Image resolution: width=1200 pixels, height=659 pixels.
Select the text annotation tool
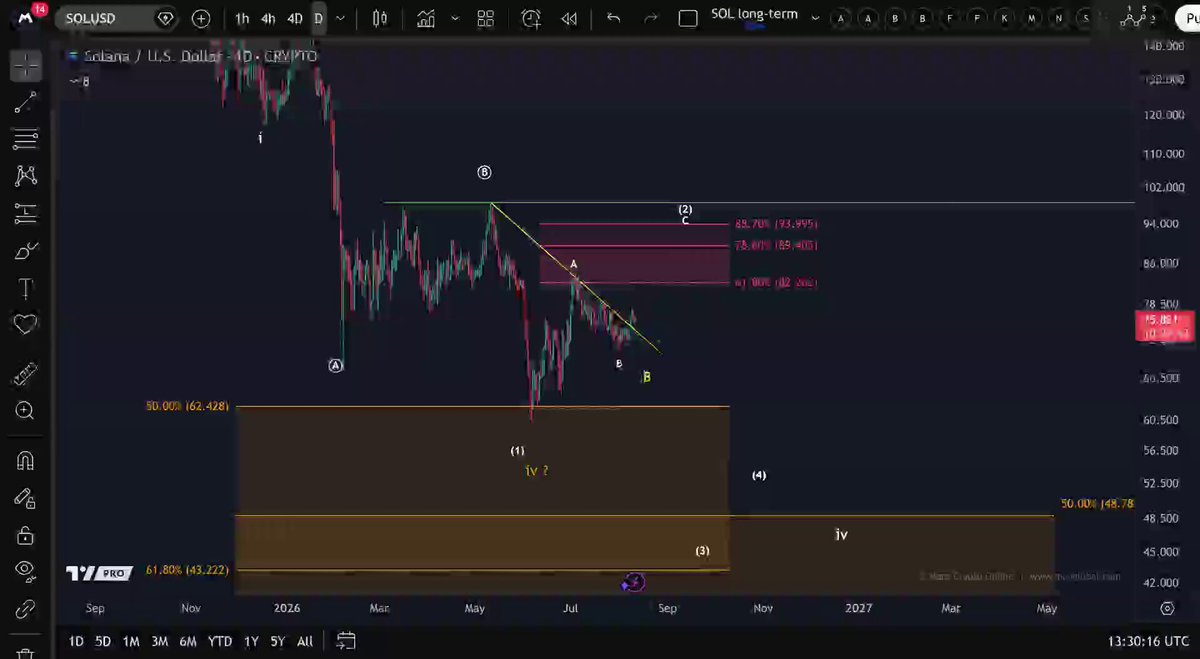coord(26,288)
